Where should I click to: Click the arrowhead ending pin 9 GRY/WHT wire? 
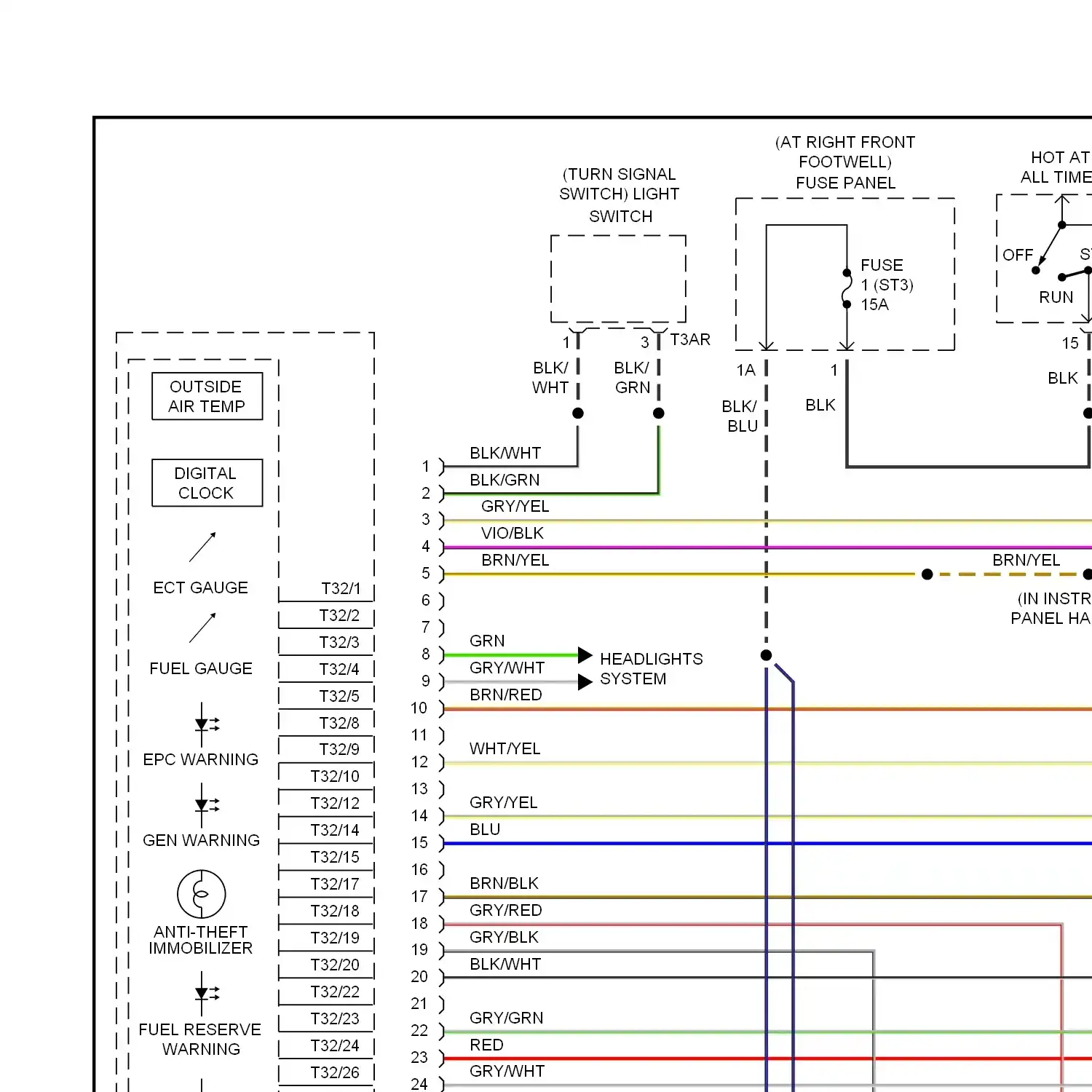pos(585,682)
